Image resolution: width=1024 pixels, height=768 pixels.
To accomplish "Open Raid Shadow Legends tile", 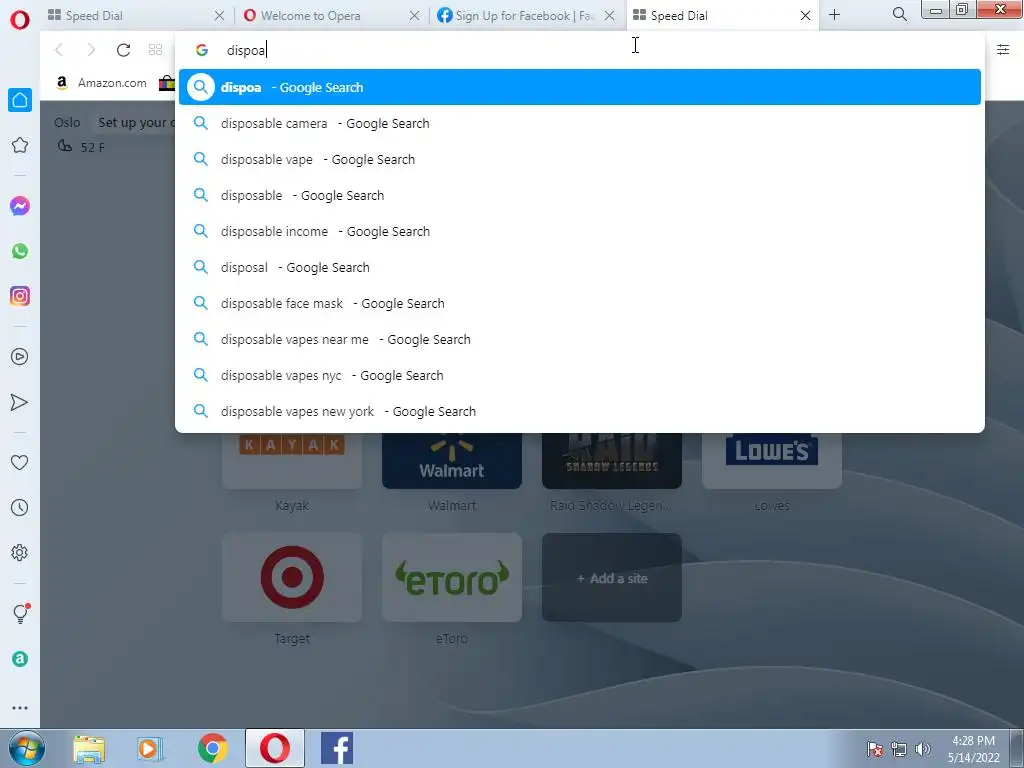I will (612, 460).
